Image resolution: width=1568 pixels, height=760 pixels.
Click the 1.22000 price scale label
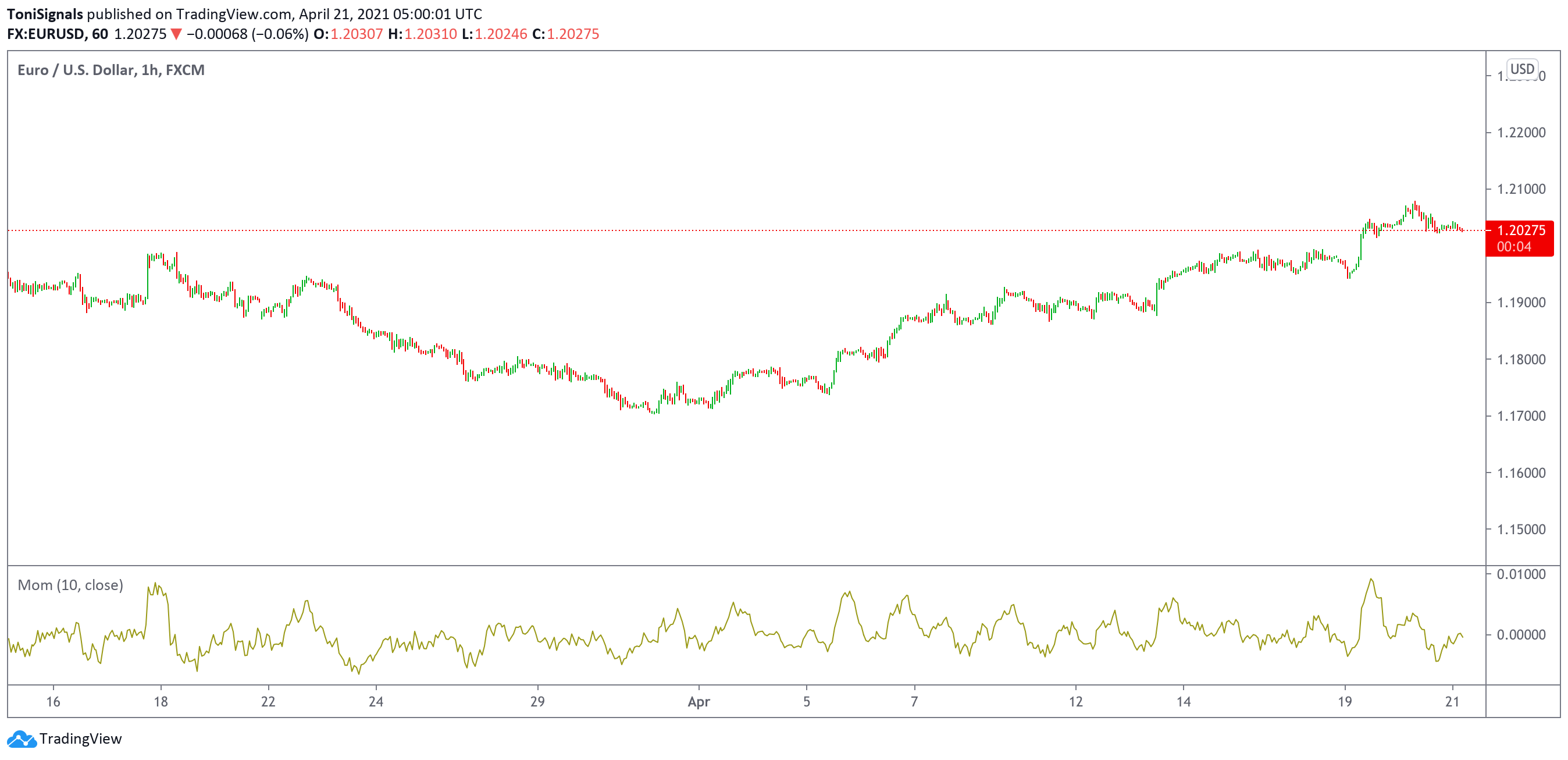[1520, 133]
